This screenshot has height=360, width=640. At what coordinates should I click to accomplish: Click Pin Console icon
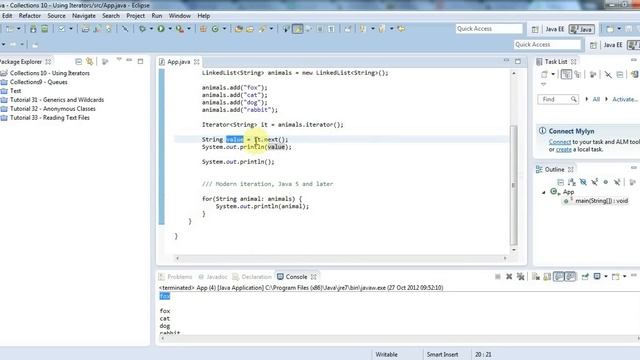coord(585,277)
